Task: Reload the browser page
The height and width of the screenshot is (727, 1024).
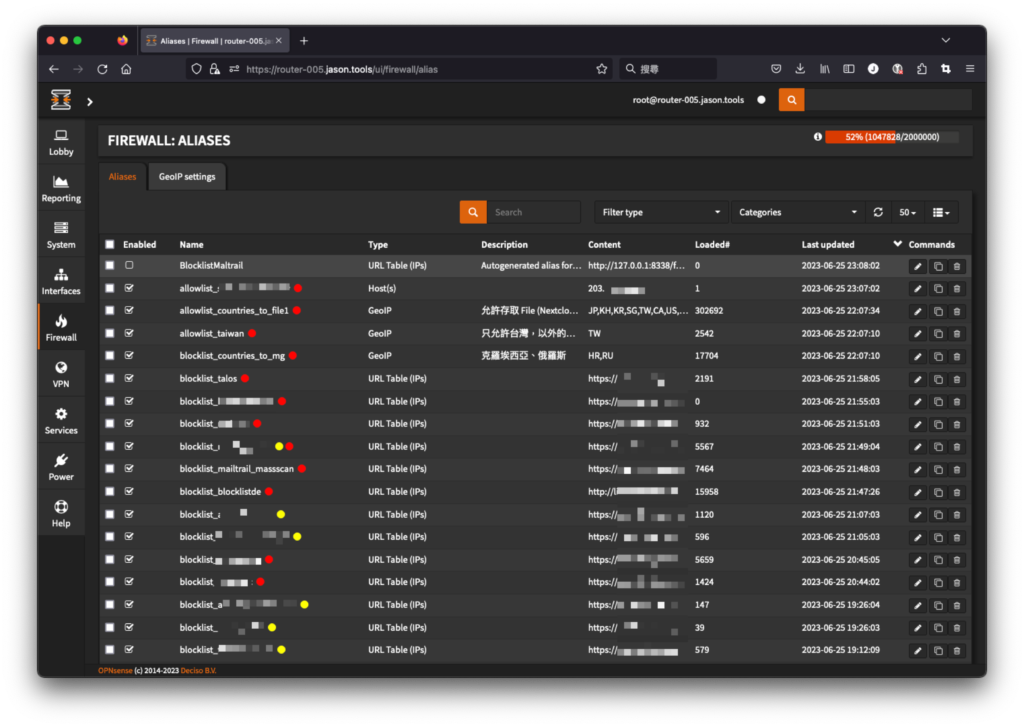Action: (x=103, y=69)
